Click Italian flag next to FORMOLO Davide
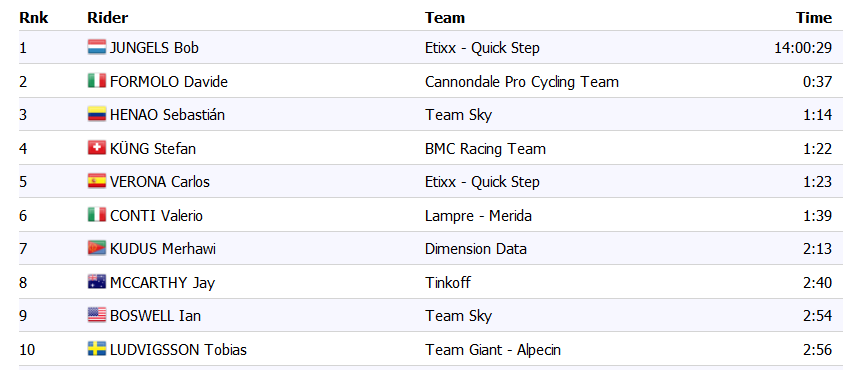This screenshot has height=370, width=843. coord(97,81)
